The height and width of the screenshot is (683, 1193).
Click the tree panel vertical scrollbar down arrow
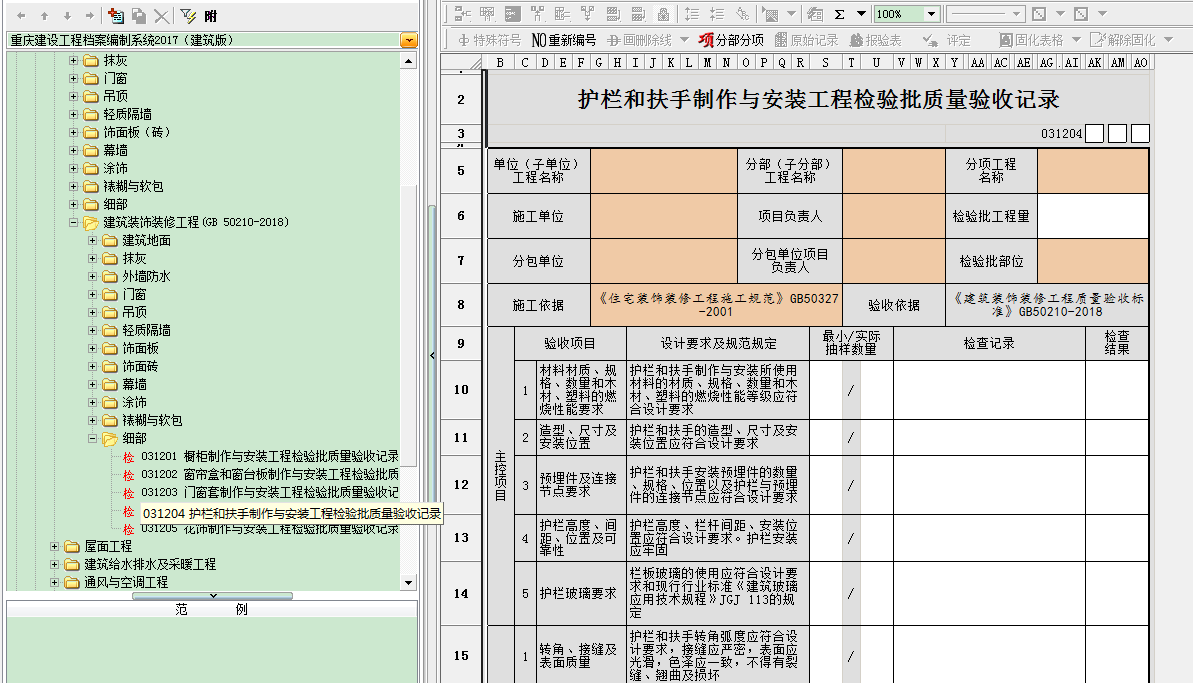(x=408, y=582)
